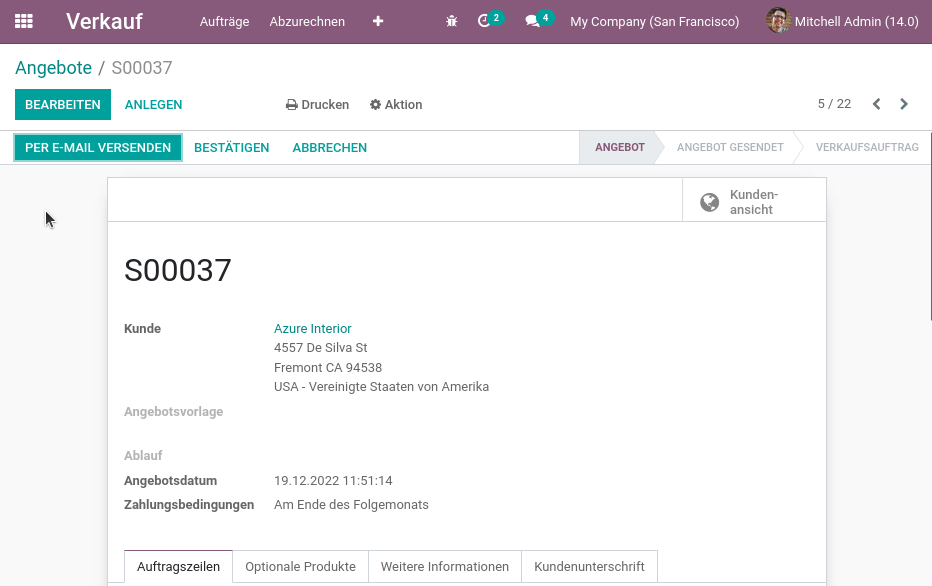Screen dimensions: 932x586
Task: Go to previous record arrow
Action: click(877, 104)
